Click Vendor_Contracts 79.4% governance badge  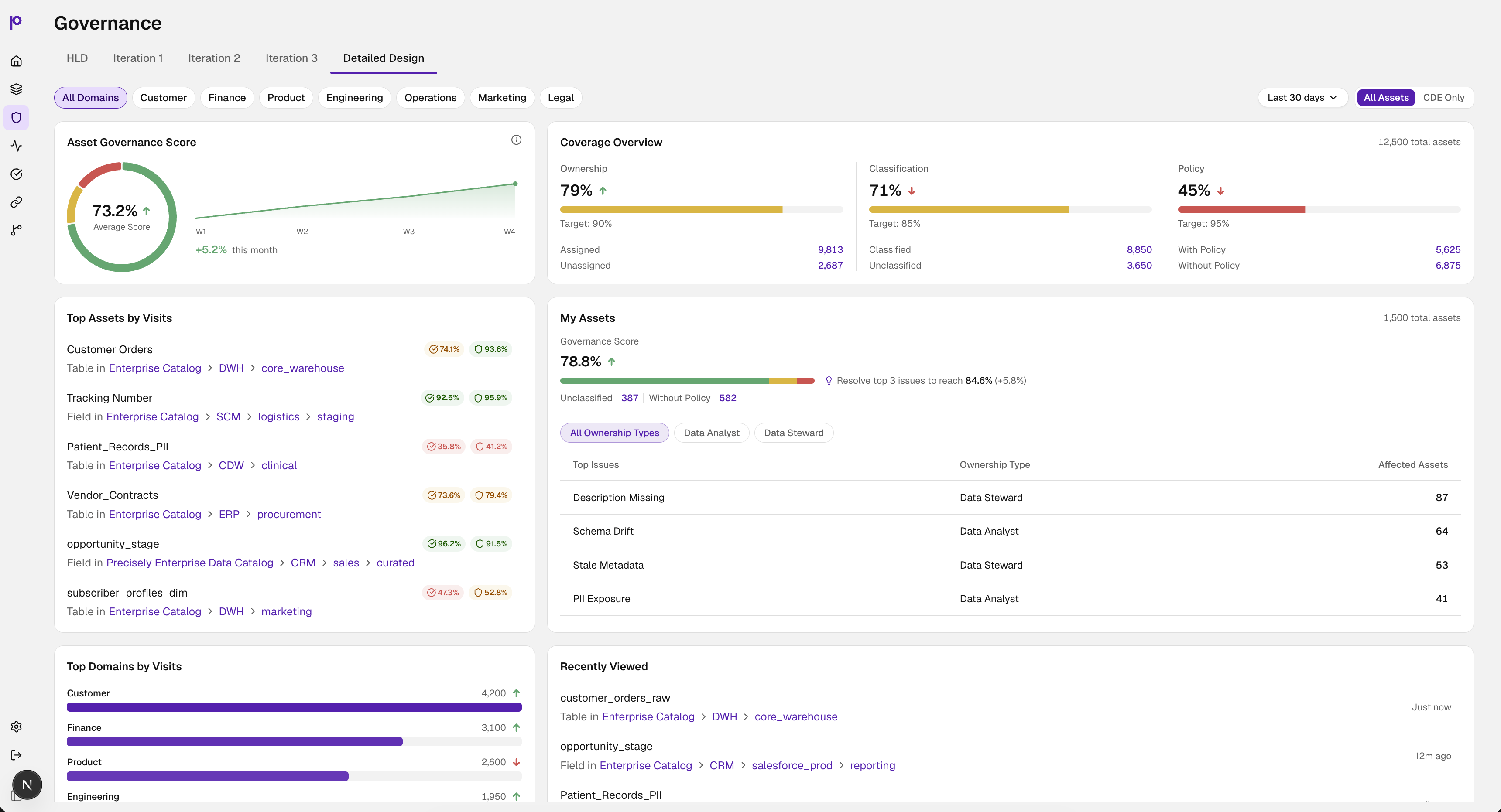tap(490, 495)
